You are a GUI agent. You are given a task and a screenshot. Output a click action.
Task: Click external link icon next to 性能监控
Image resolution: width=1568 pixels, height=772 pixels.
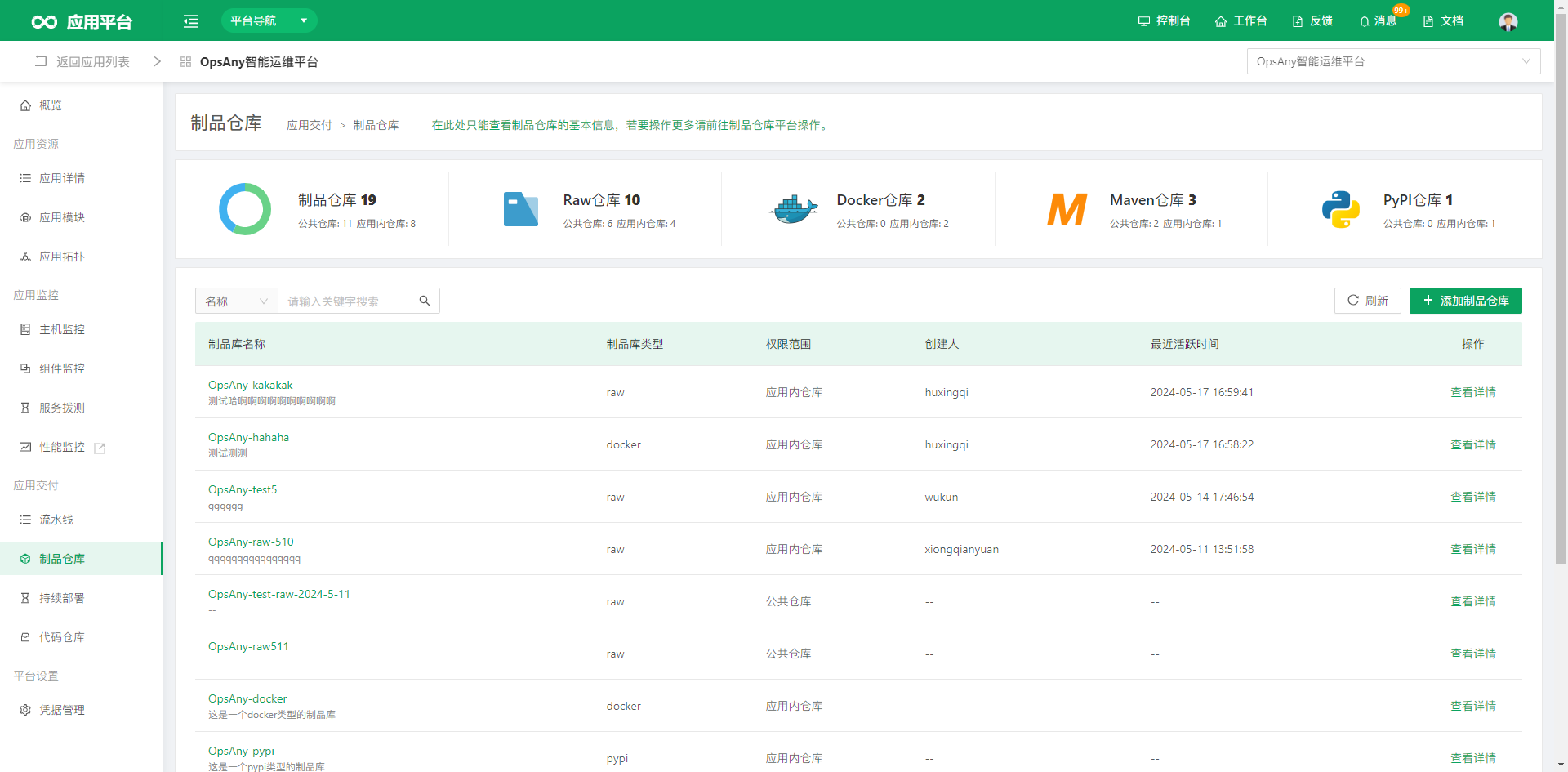(100, 448)
